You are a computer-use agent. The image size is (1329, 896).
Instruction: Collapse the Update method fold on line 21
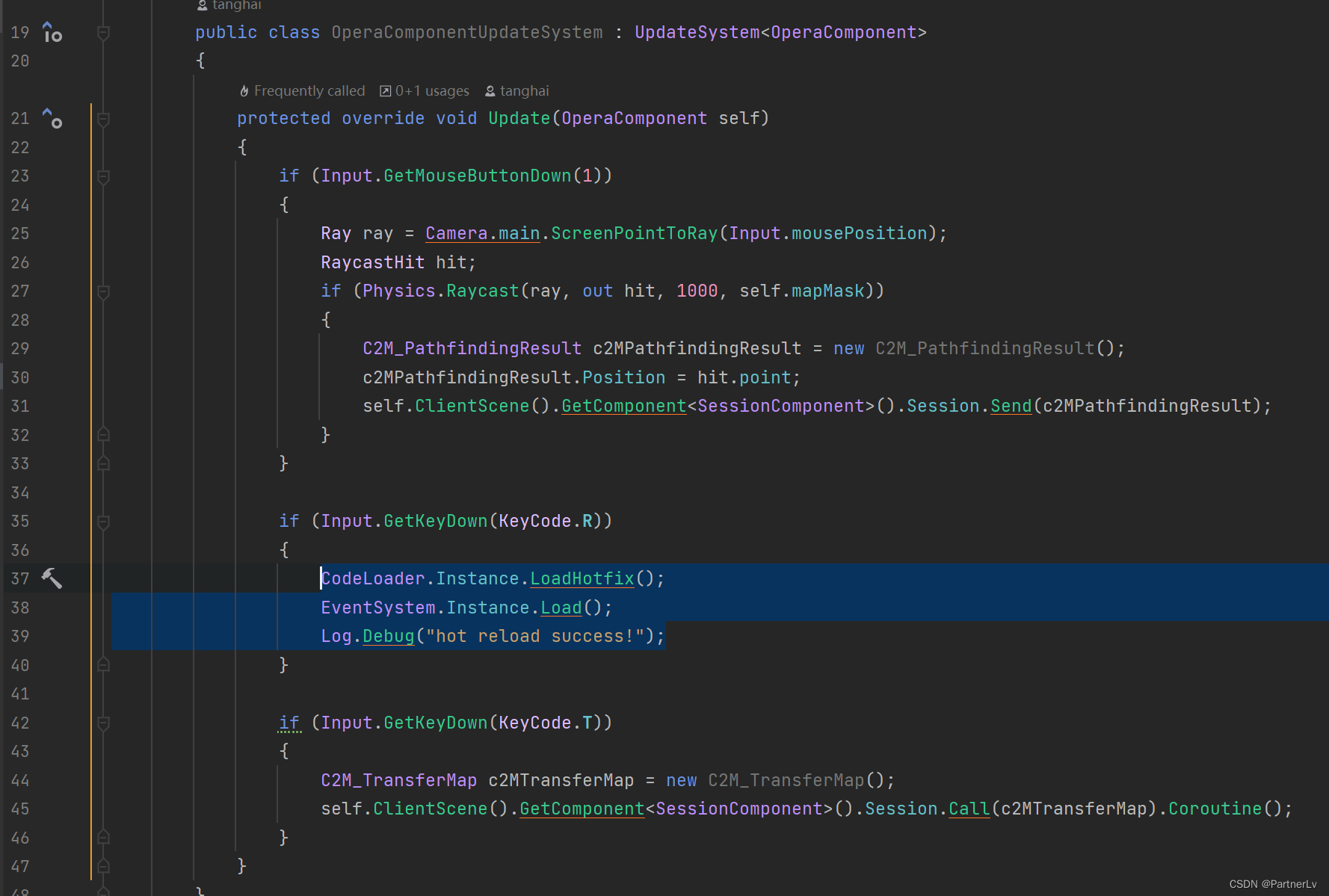pos(104,119)
